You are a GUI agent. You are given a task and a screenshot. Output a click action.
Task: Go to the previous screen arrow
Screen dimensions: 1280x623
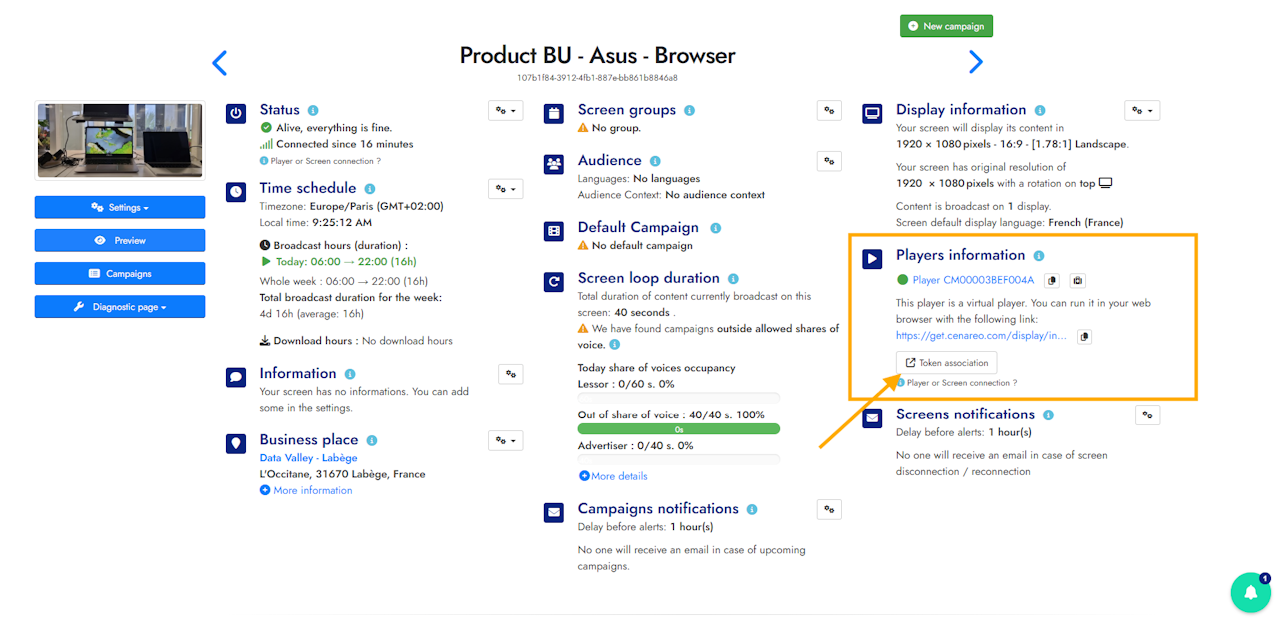click(x=220, y=63)
